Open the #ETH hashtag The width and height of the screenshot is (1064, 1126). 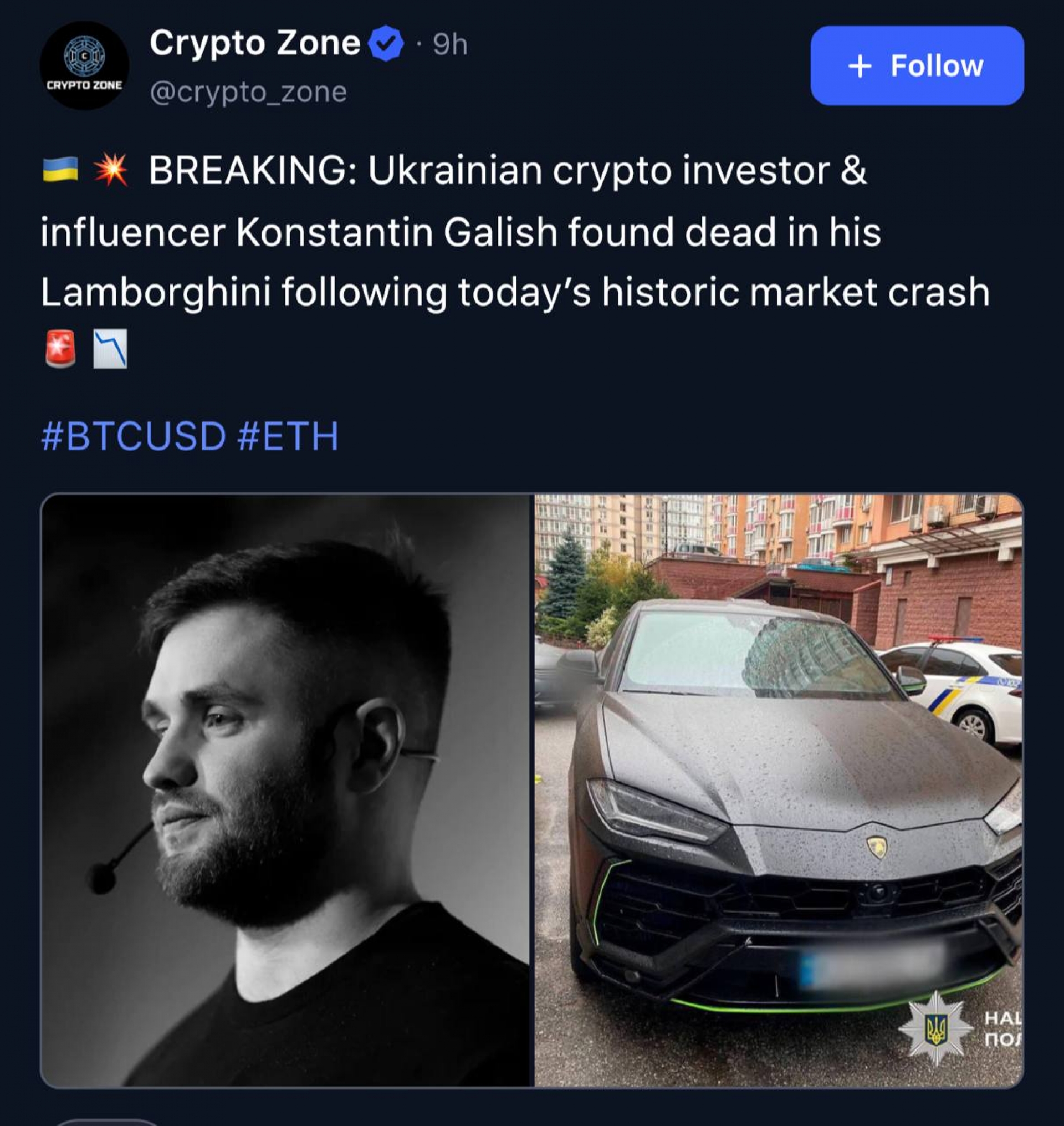(x=288, y=436)
